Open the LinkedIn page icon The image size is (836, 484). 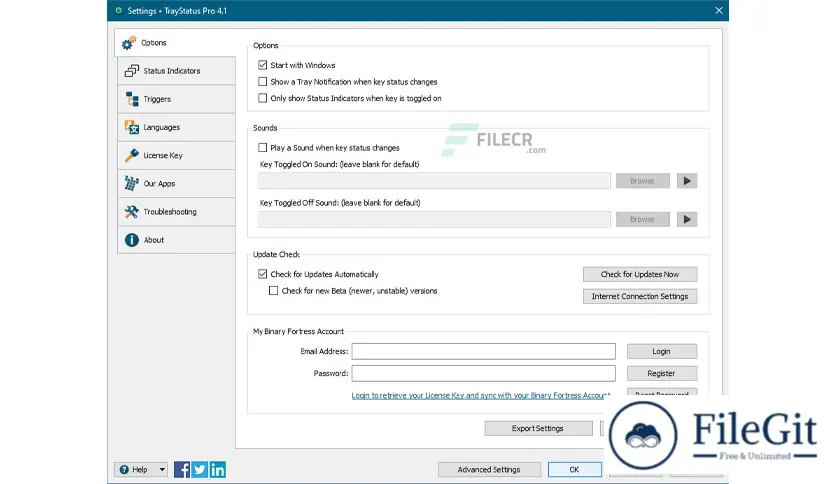(218, 470)
